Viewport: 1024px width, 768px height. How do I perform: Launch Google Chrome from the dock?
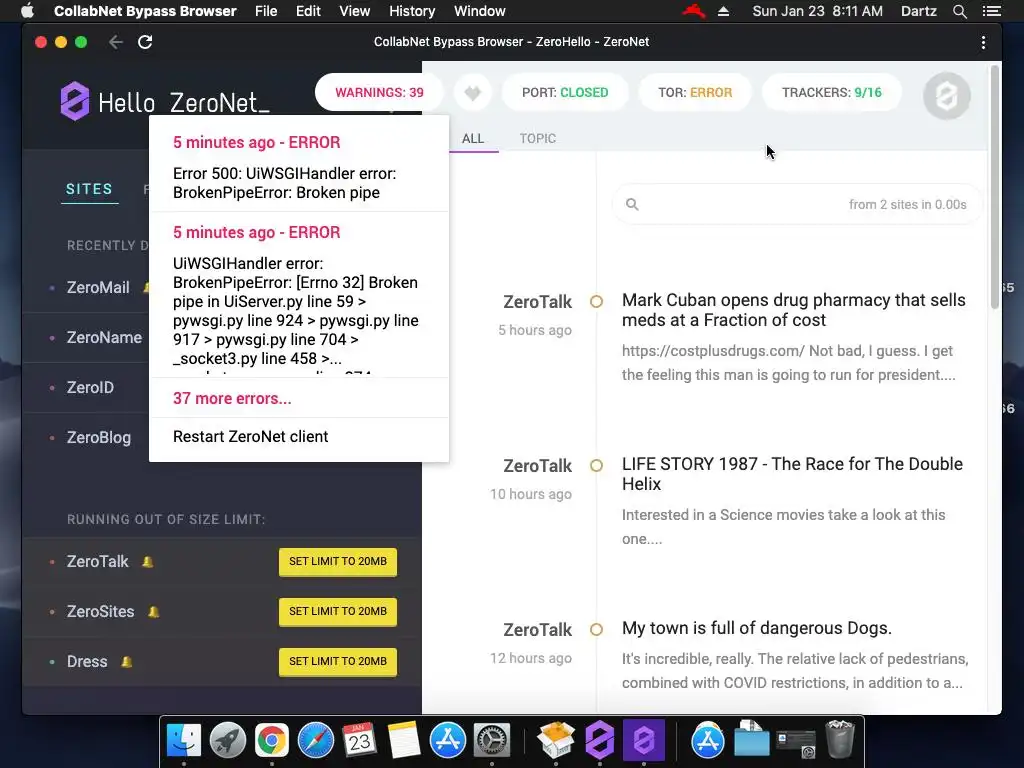click(272, 741)
